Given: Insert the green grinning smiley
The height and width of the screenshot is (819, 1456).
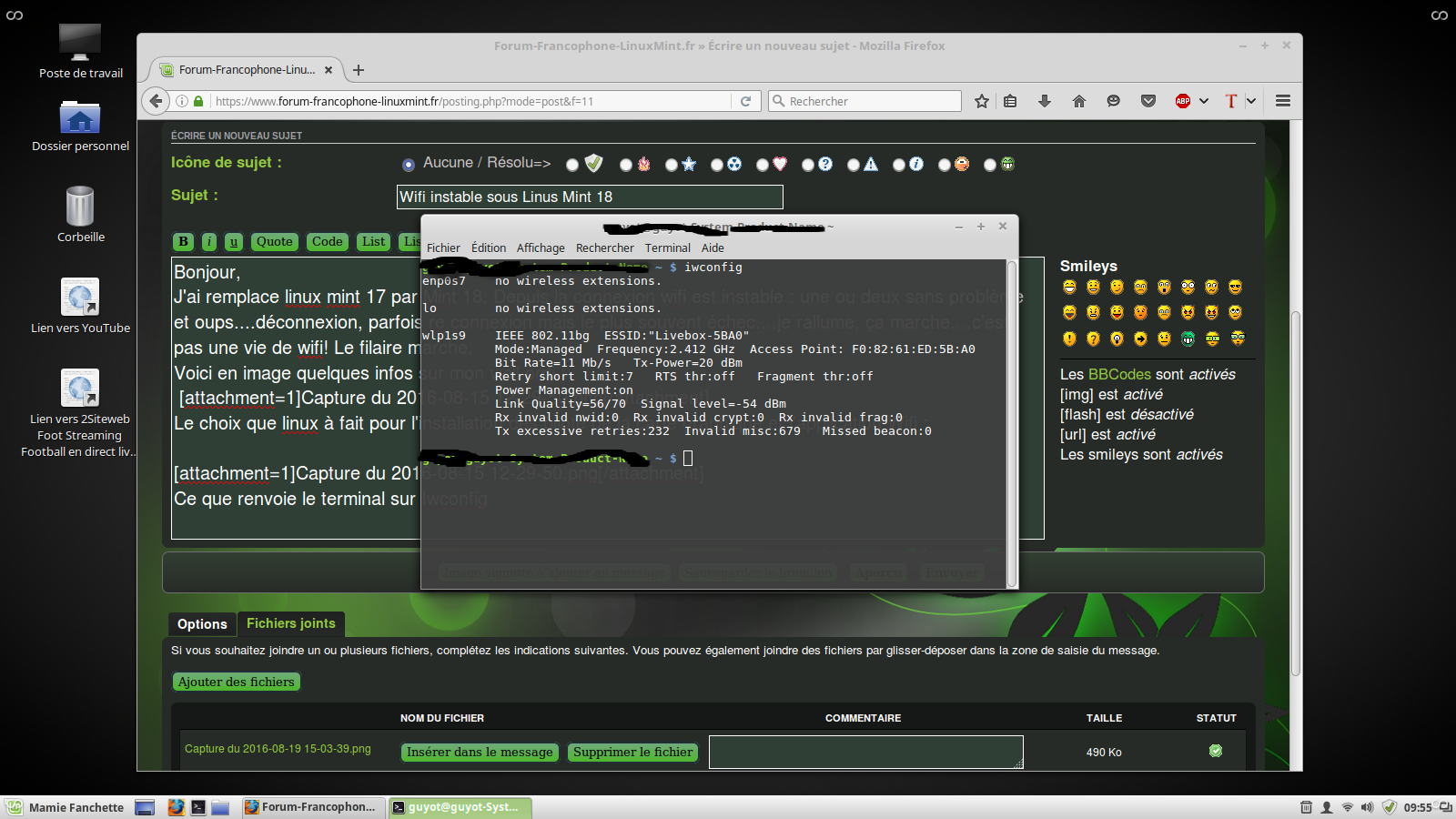Looking at the screenshot, I should (x=1188, y=339).
